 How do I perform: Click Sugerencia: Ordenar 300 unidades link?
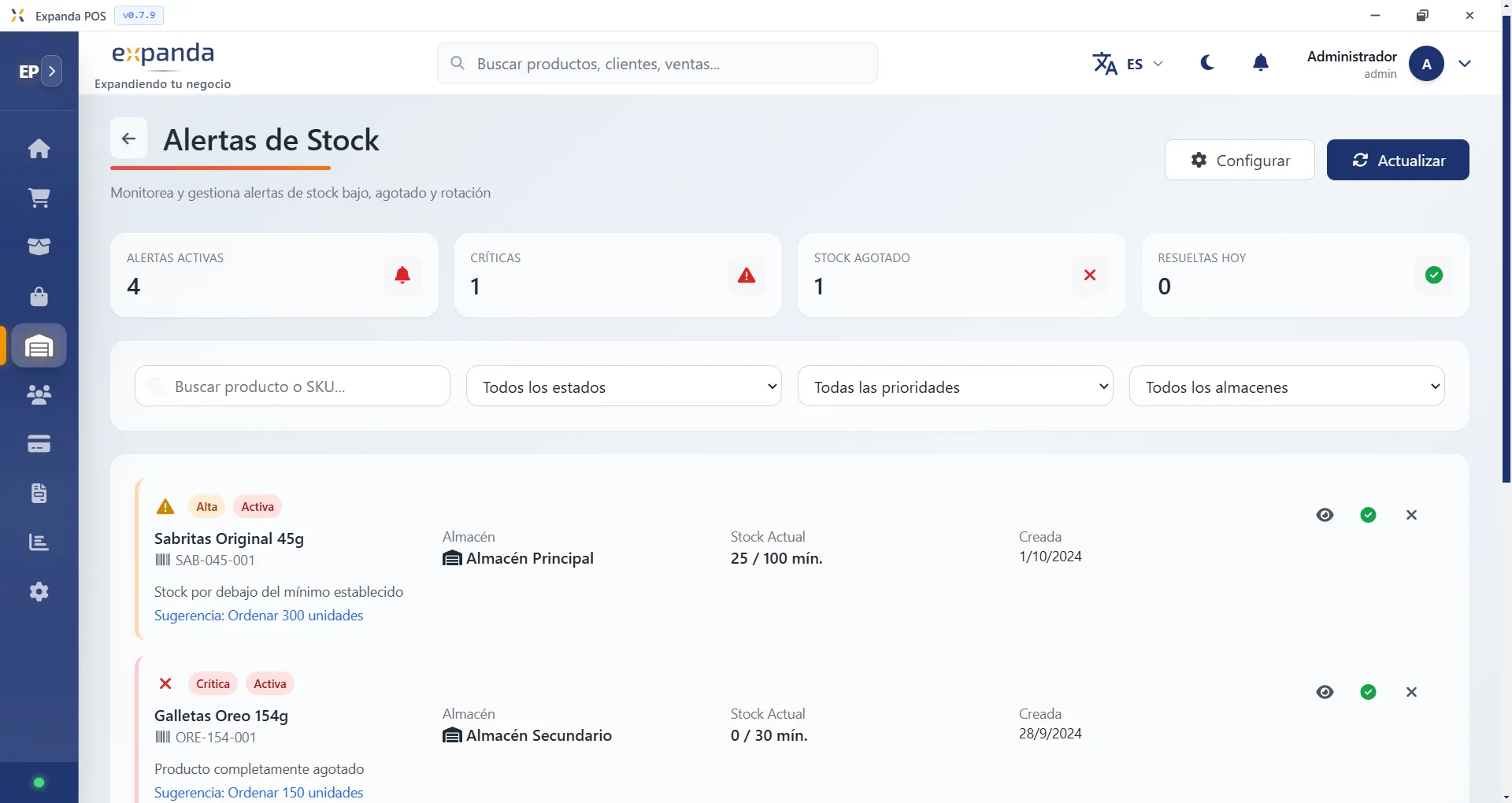pyautogui.click(x=258, y=616)
